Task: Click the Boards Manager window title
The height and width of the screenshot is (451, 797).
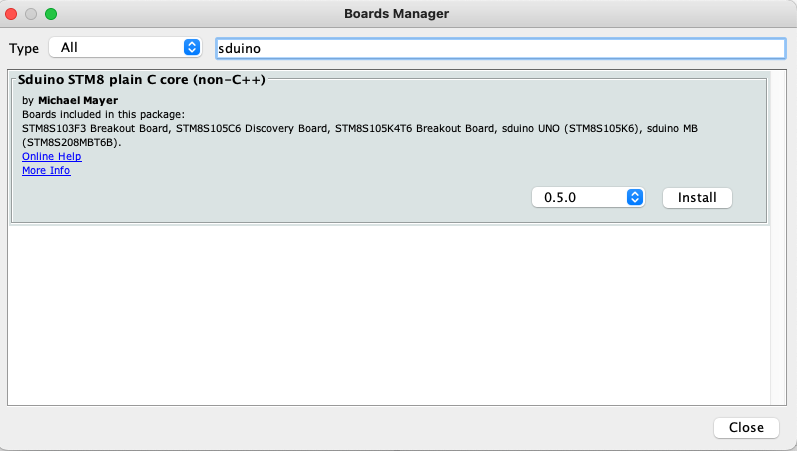Action: coord(396,14)
